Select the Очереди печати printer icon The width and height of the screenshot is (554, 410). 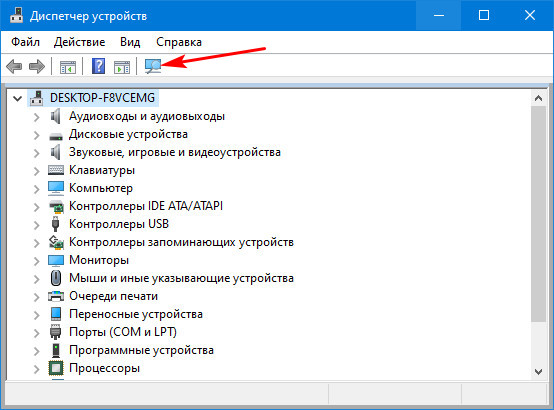pyautogui.click(x=56, y=296)
